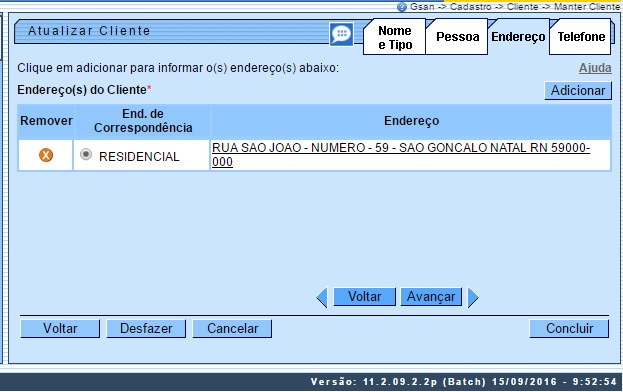Click the Endereço(s) do Cliente label

[x=84, y=90]
